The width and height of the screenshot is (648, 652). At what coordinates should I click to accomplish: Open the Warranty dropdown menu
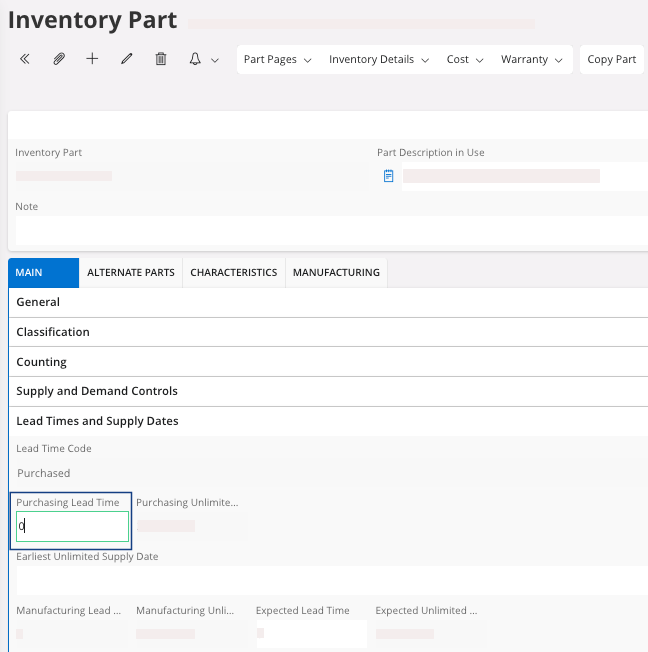click(x=532, y=60)
